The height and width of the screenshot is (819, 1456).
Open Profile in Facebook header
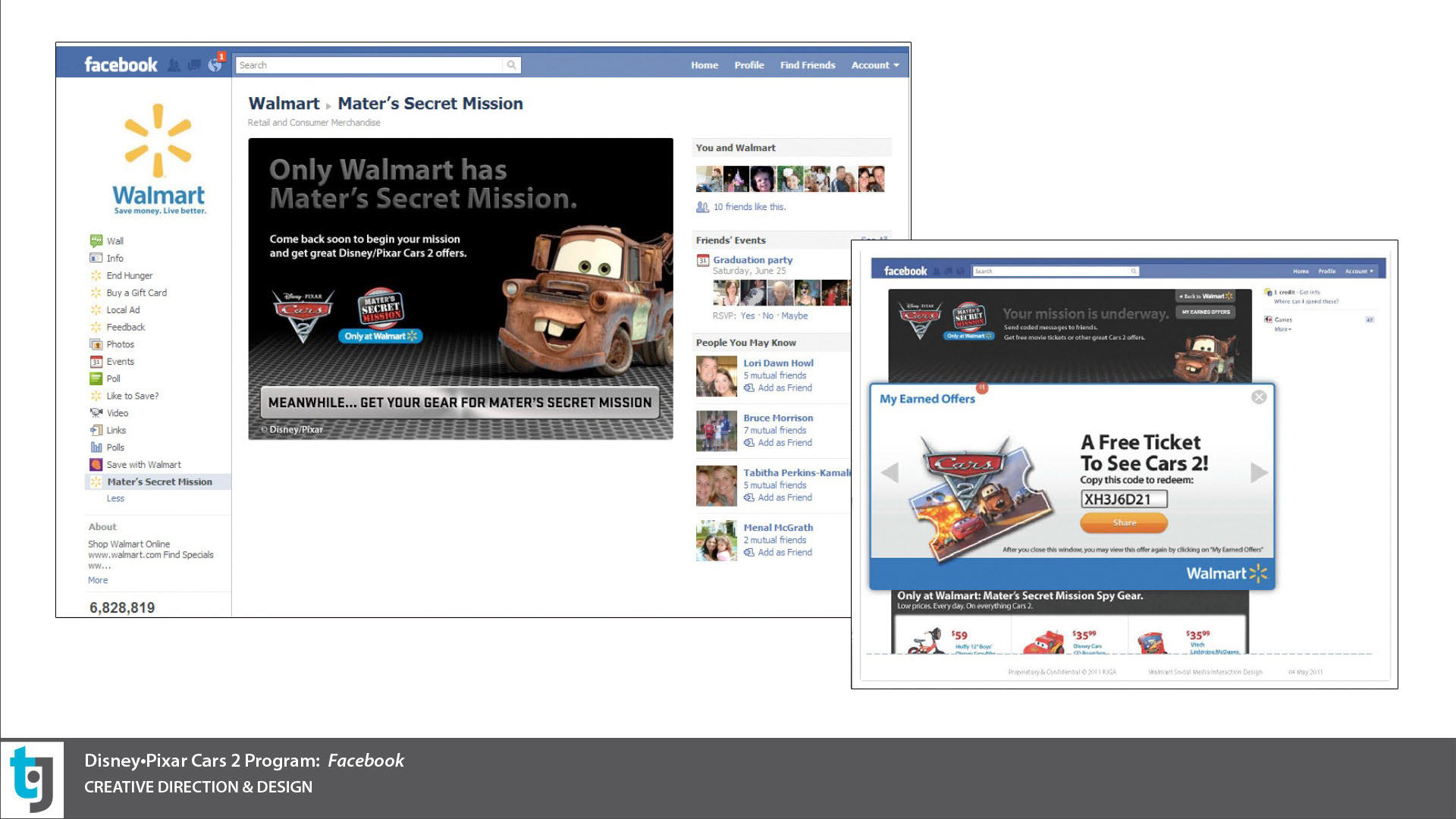[749, 65]
